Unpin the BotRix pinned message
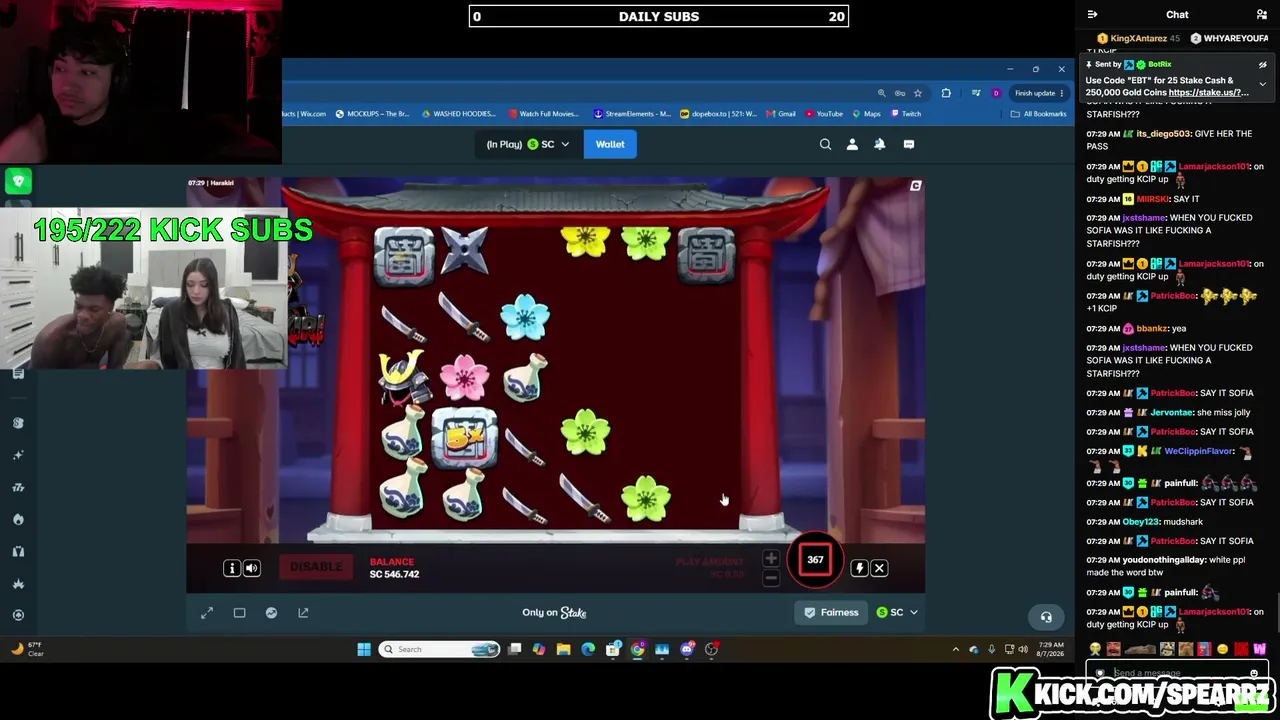The height and width of the screenshot is (720, 1280). click(1262, 65)
